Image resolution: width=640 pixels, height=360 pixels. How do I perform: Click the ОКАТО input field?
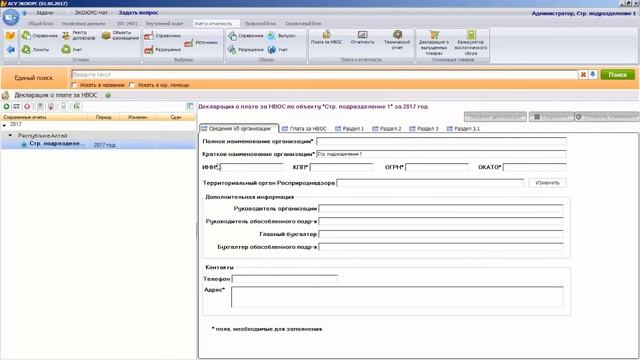click(x=535, y=167)
